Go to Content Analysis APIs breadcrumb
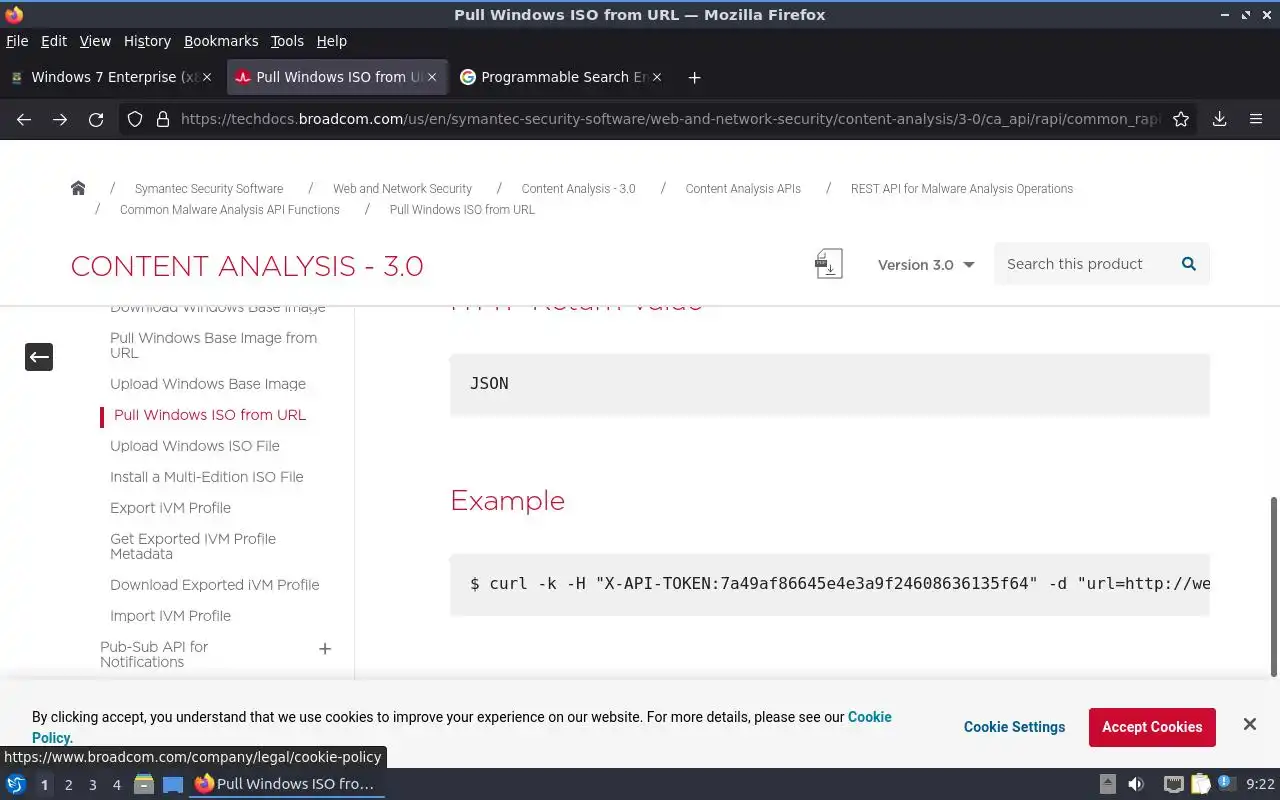This screenshot has width=1280, height=800. point(743,188)
